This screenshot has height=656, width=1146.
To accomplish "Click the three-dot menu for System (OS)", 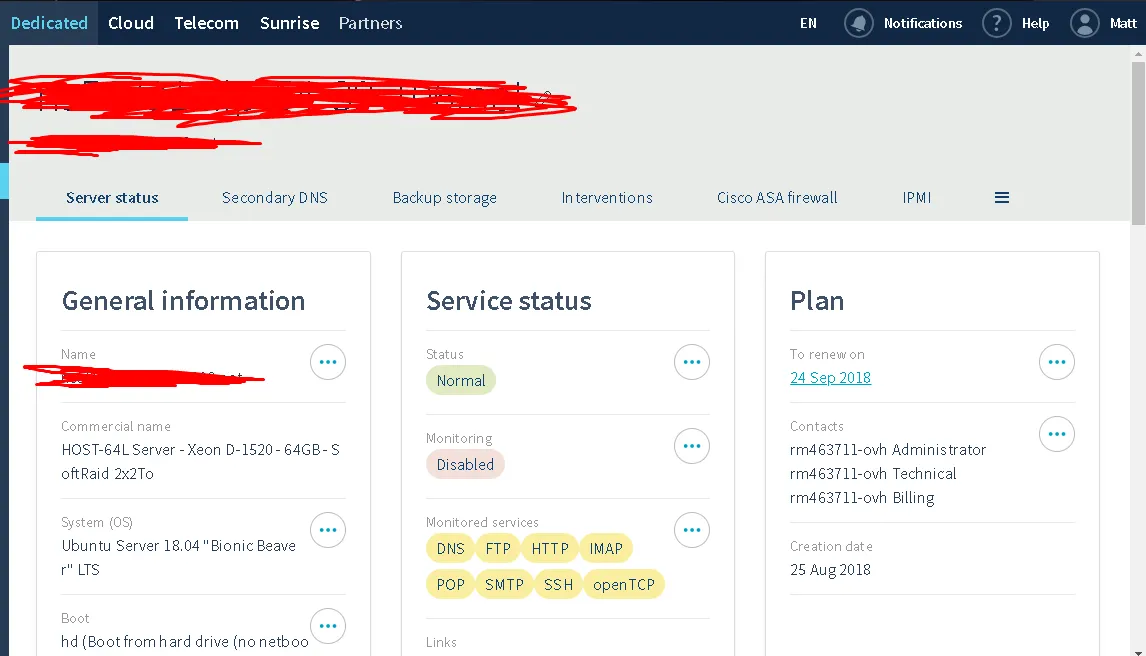I will pos(328,530).
